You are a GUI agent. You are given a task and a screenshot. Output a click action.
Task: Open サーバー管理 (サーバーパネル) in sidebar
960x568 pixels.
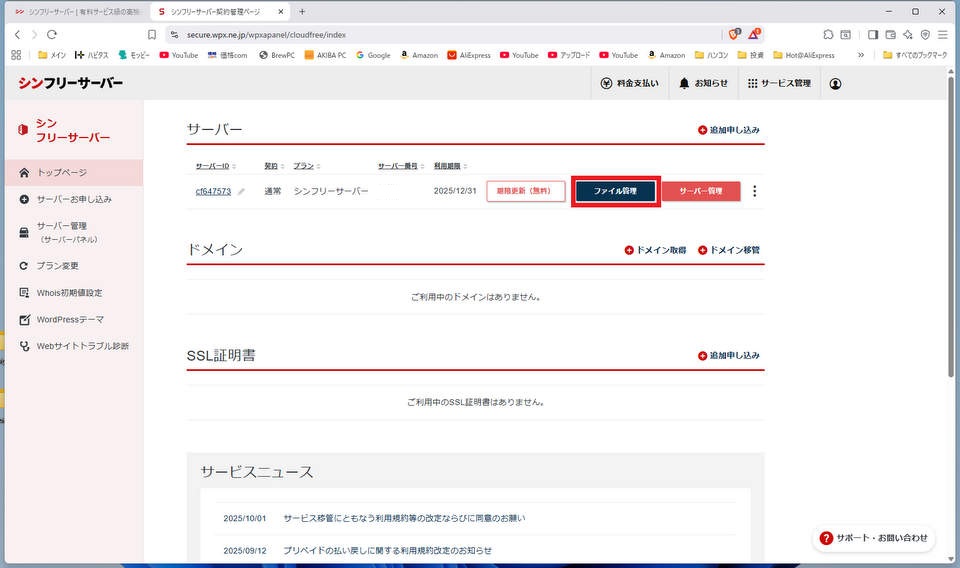point(68,232)
